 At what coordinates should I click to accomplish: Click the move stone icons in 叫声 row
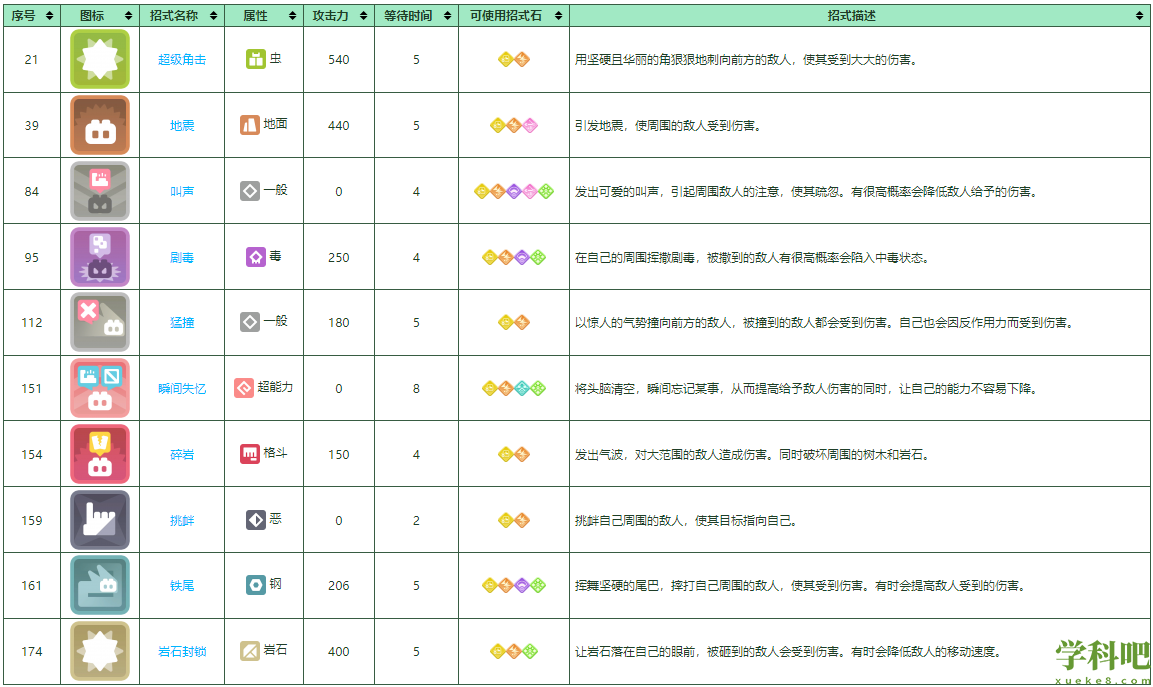tap(513, 191)
